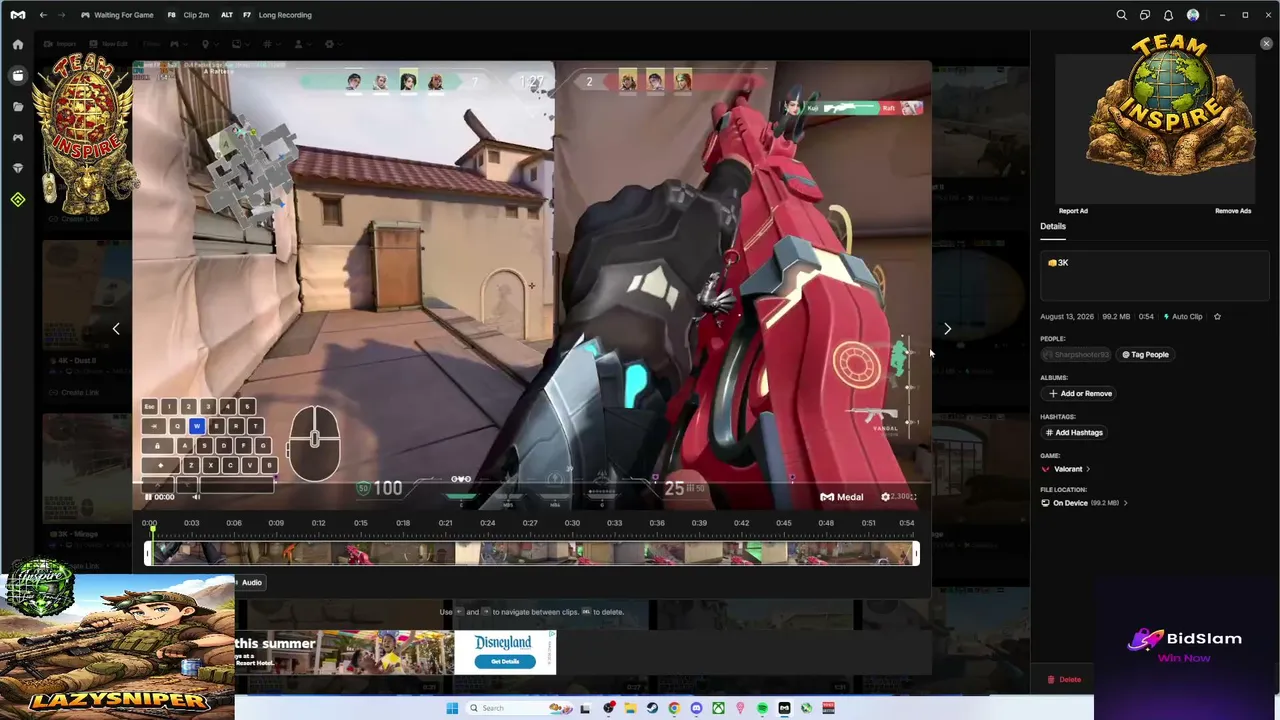Favorite the clip with the star icon
The width and height of the screenshot is (1280, 720).
[1217, 317]
